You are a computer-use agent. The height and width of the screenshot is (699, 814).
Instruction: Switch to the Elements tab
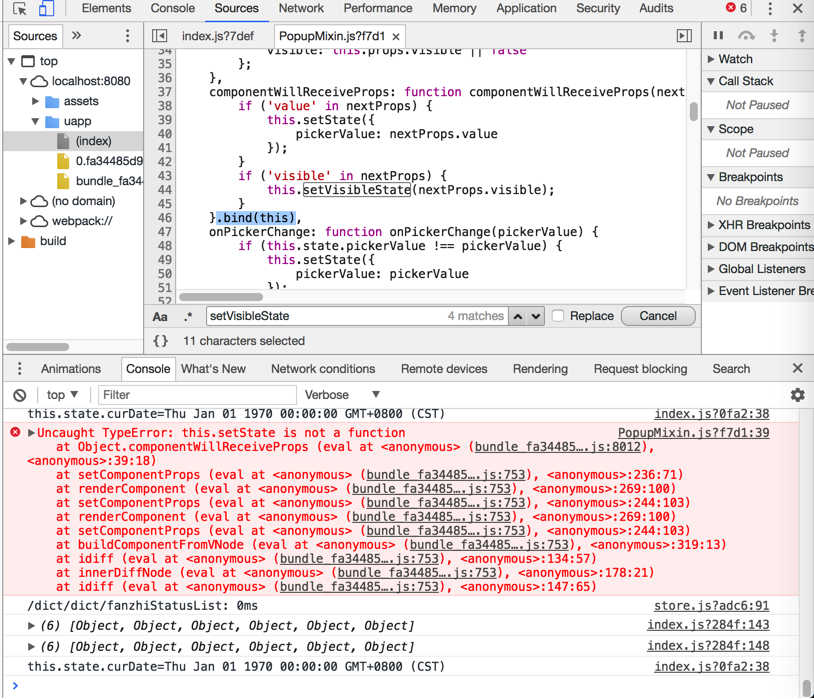click(x=106, y=8)
